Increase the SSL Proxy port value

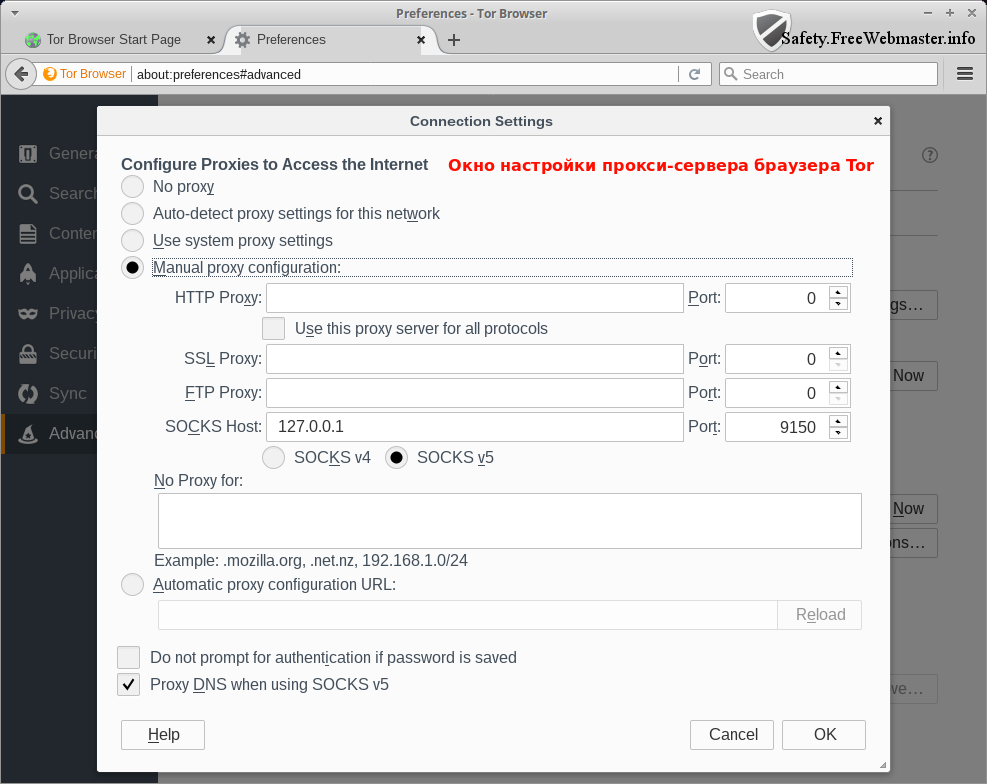[838, 353]
